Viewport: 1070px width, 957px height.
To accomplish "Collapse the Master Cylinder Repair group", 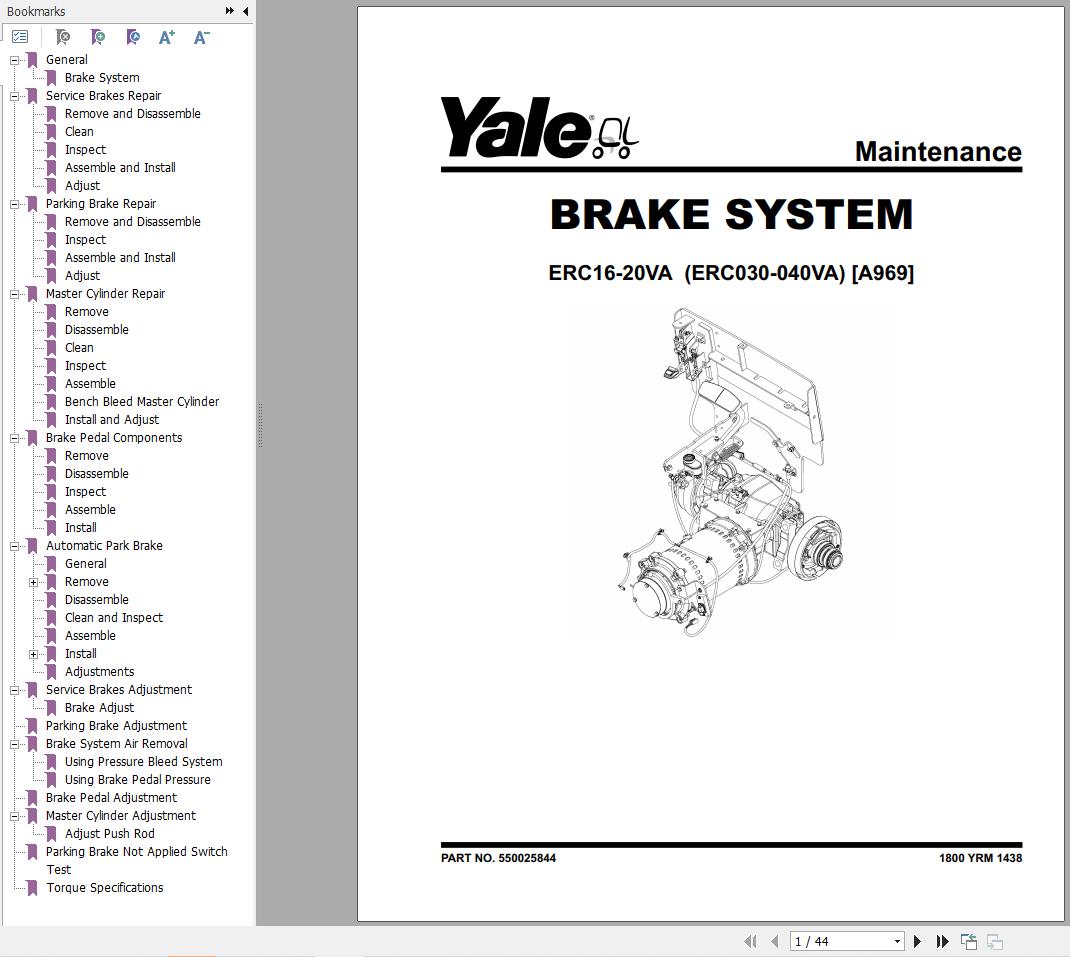I will [x=14, y=294].
